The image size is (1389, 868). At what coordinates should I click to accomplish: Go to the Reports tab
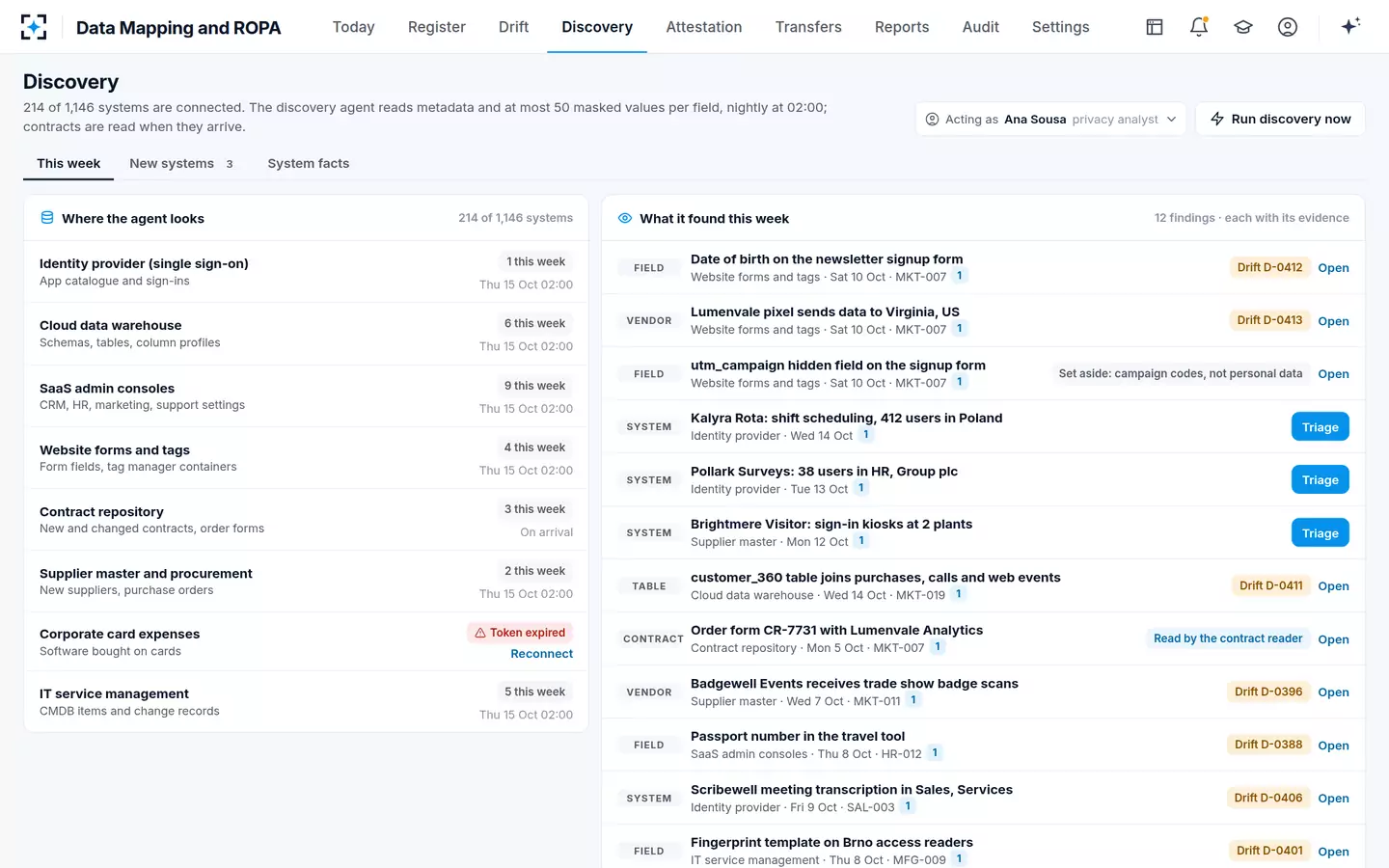[x=902, y=27]
